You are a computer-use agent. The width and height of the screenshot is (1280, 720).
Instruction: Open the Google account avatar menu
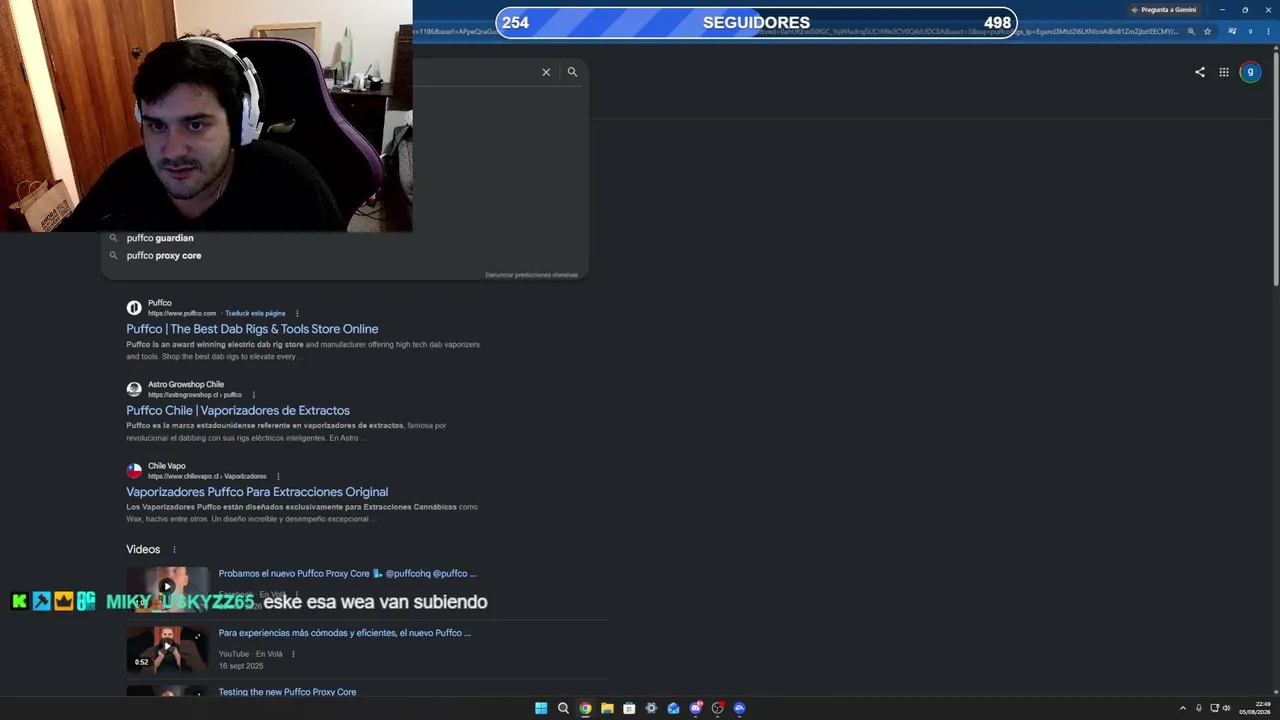1250,72
